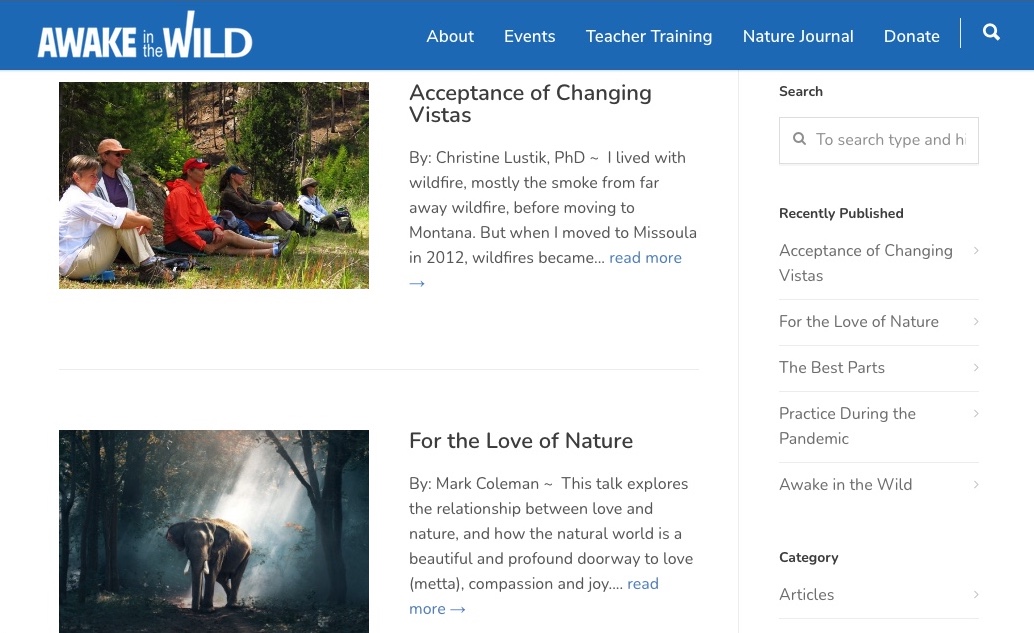This screenshot has height=633, width=1034.
Task: Click chevron beside Acceptance of Changing Vistas
Action: [x=976, y=251]
